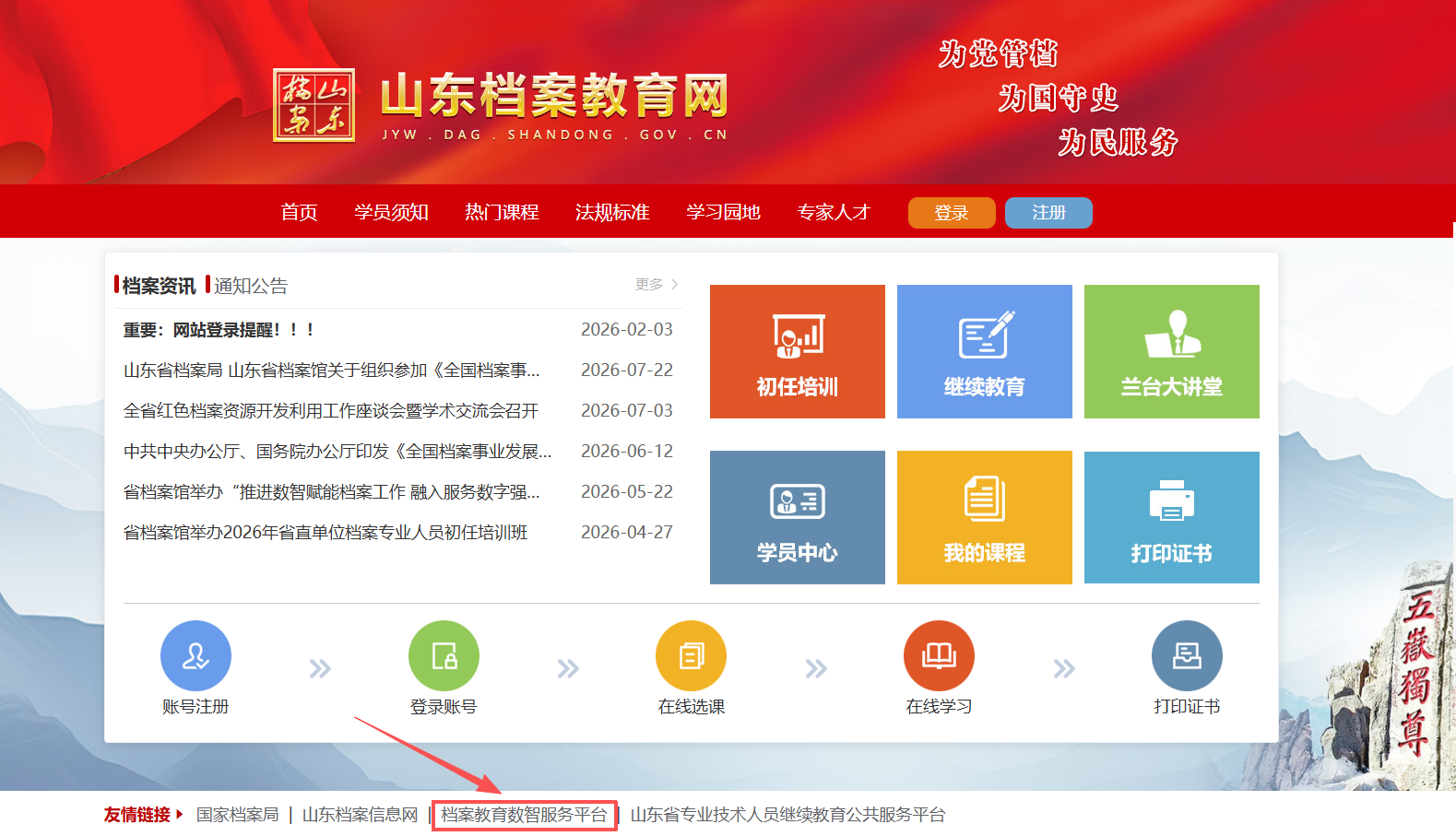Open 山东省专业技术人员继续教育公共服务平台 link
The width and height of the screenshot is (1456, 836).
click(x=788, y=815)
